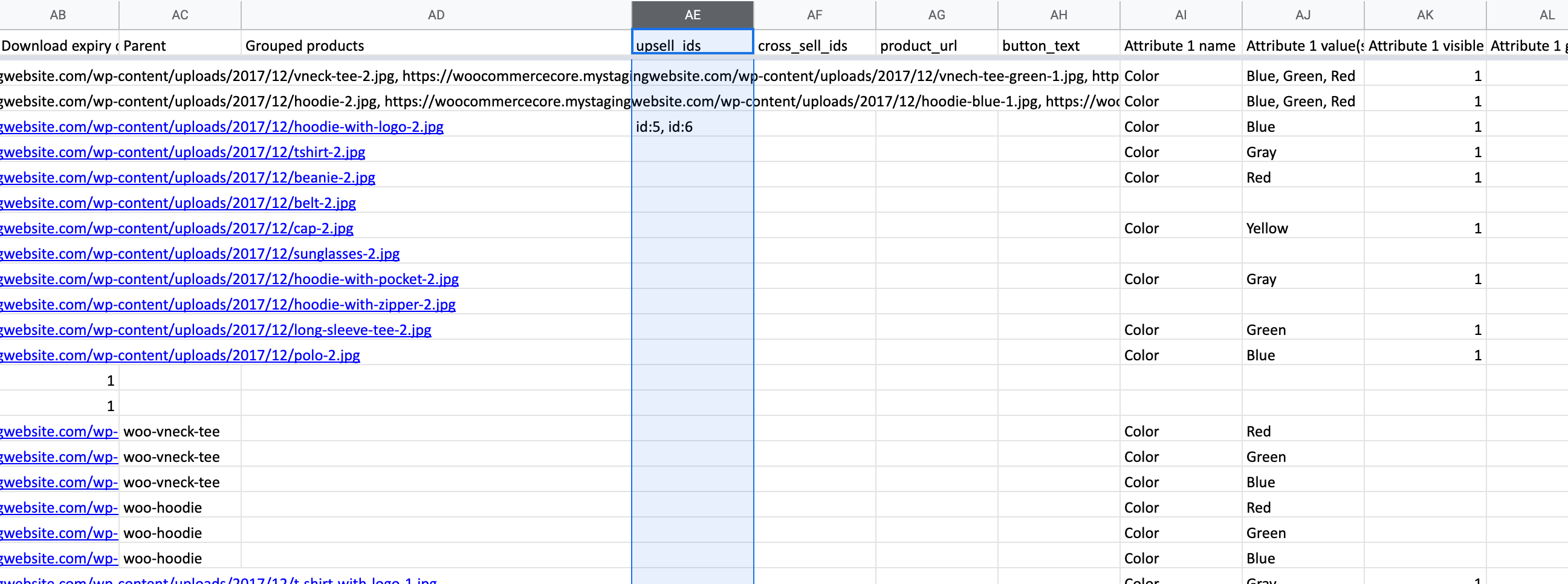1568x584 pixels.
Task: Click column AJ header
Action: point(1303,15)
